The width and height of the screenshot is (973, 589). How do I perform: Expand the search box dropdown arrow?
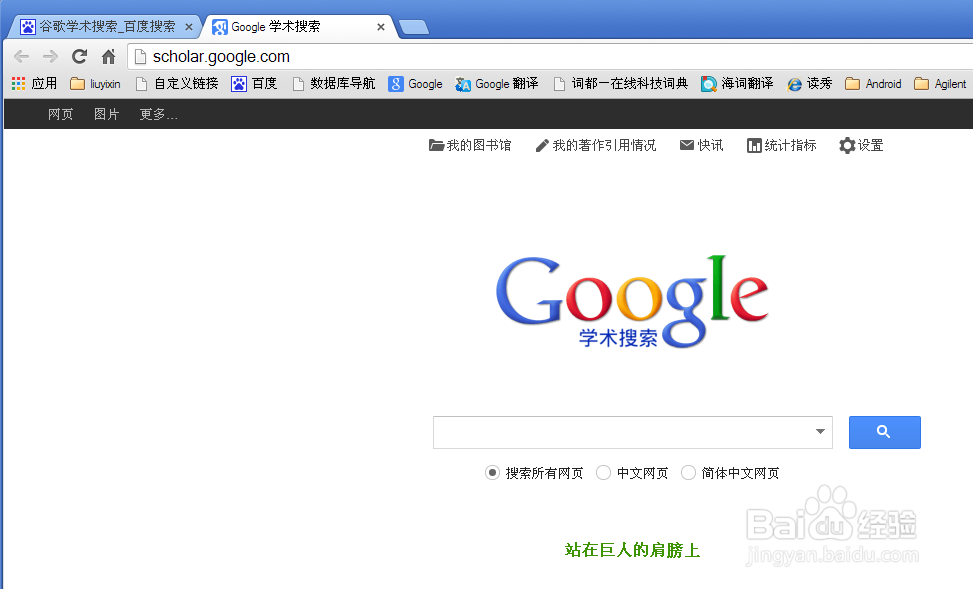pos(820,431)
